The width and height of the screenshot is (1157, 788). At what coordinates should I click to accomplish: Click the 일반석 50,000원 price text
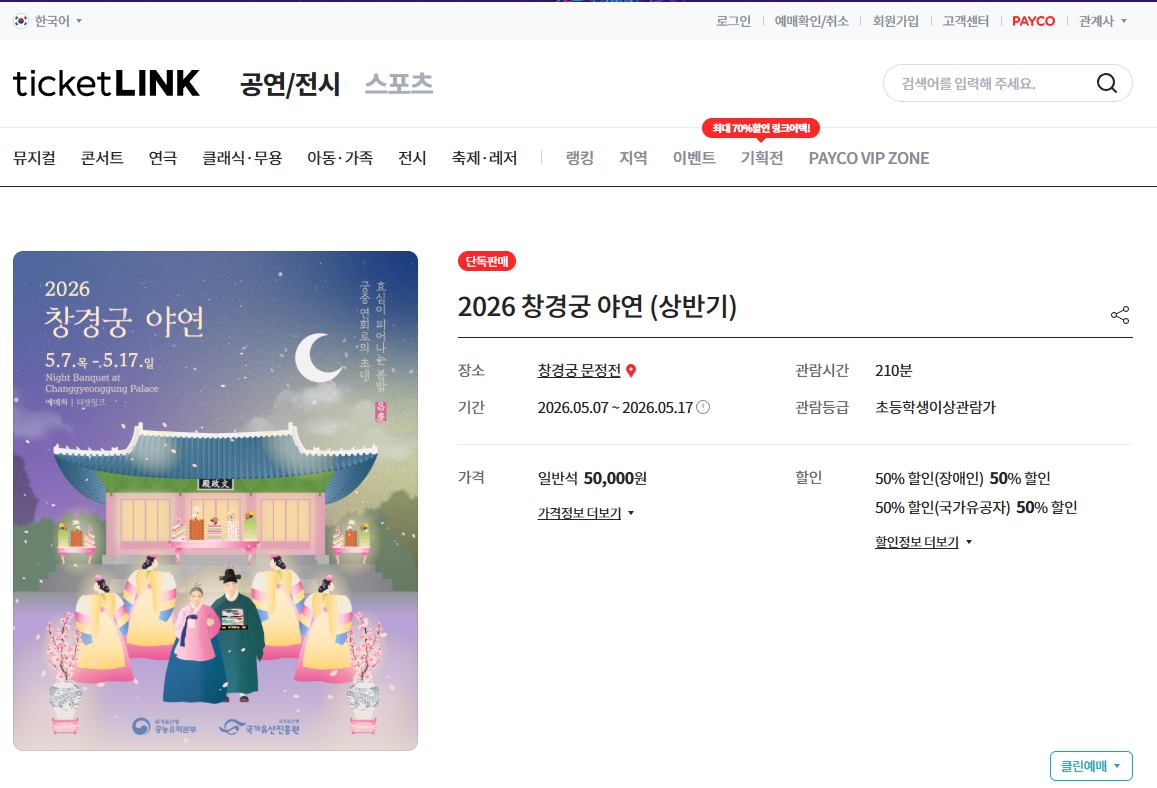(x=592, y=478)
